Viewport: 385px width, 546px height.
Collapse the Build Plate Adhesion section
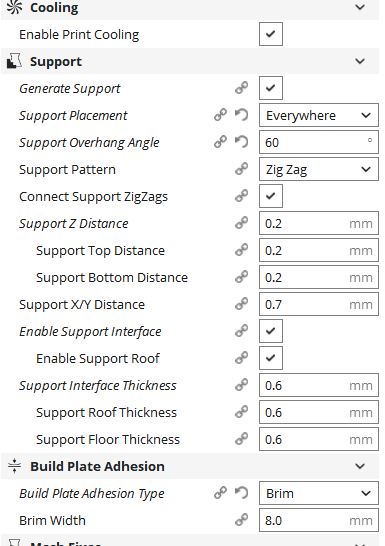click(360, 466)
